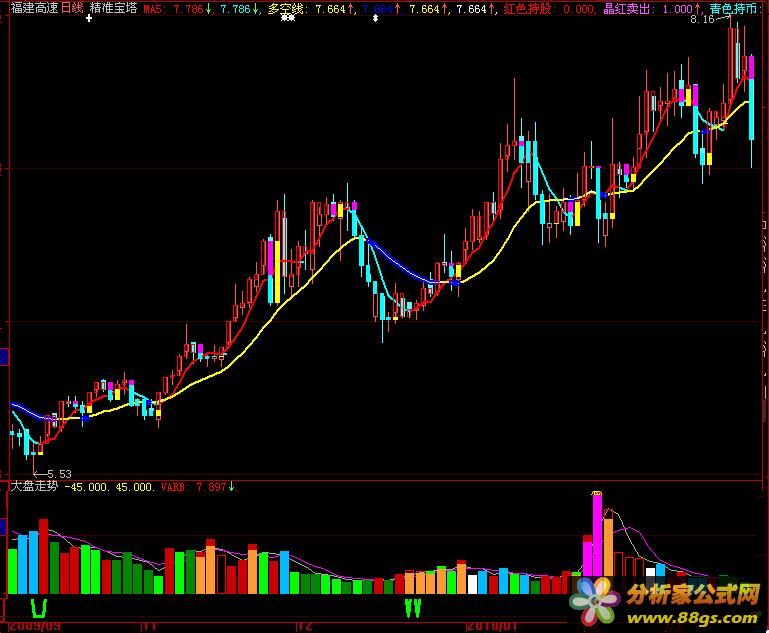Click the blue marker on main chart left edge

4,356
